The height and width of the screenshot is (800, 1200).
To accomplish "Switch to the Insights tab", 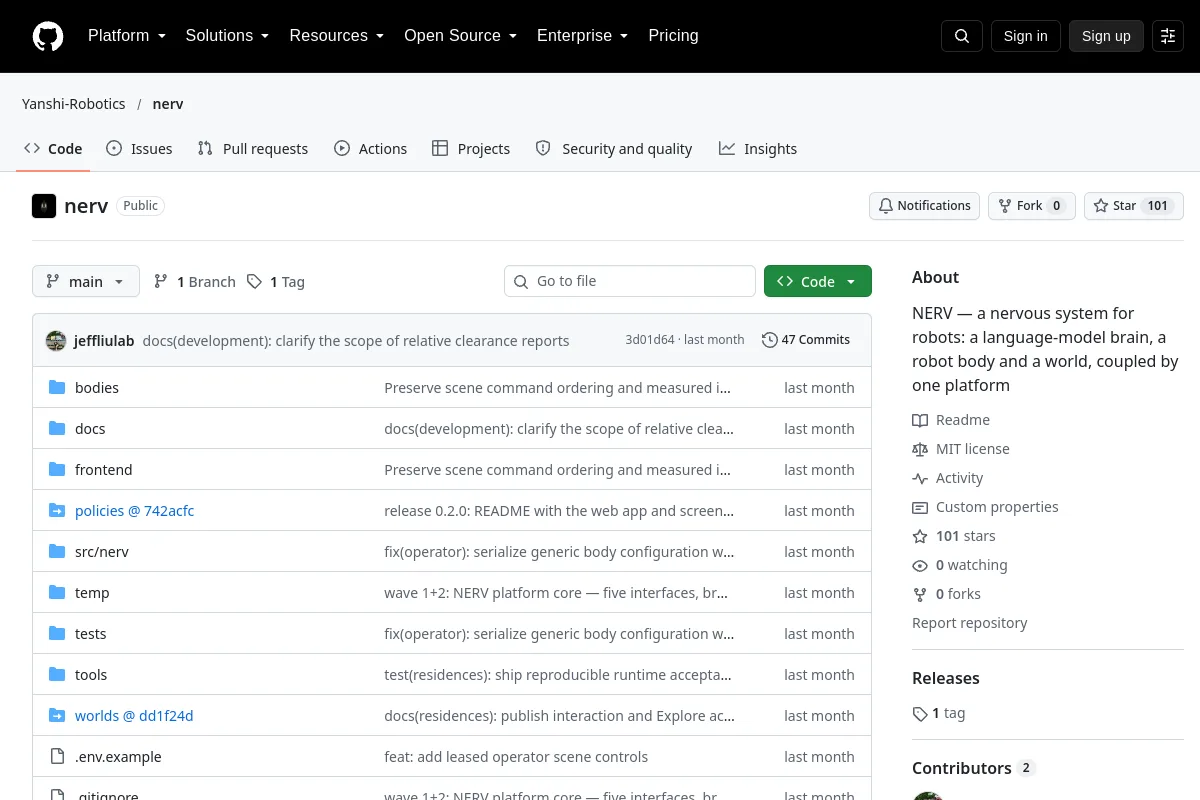I will click(x=758, y=148).
